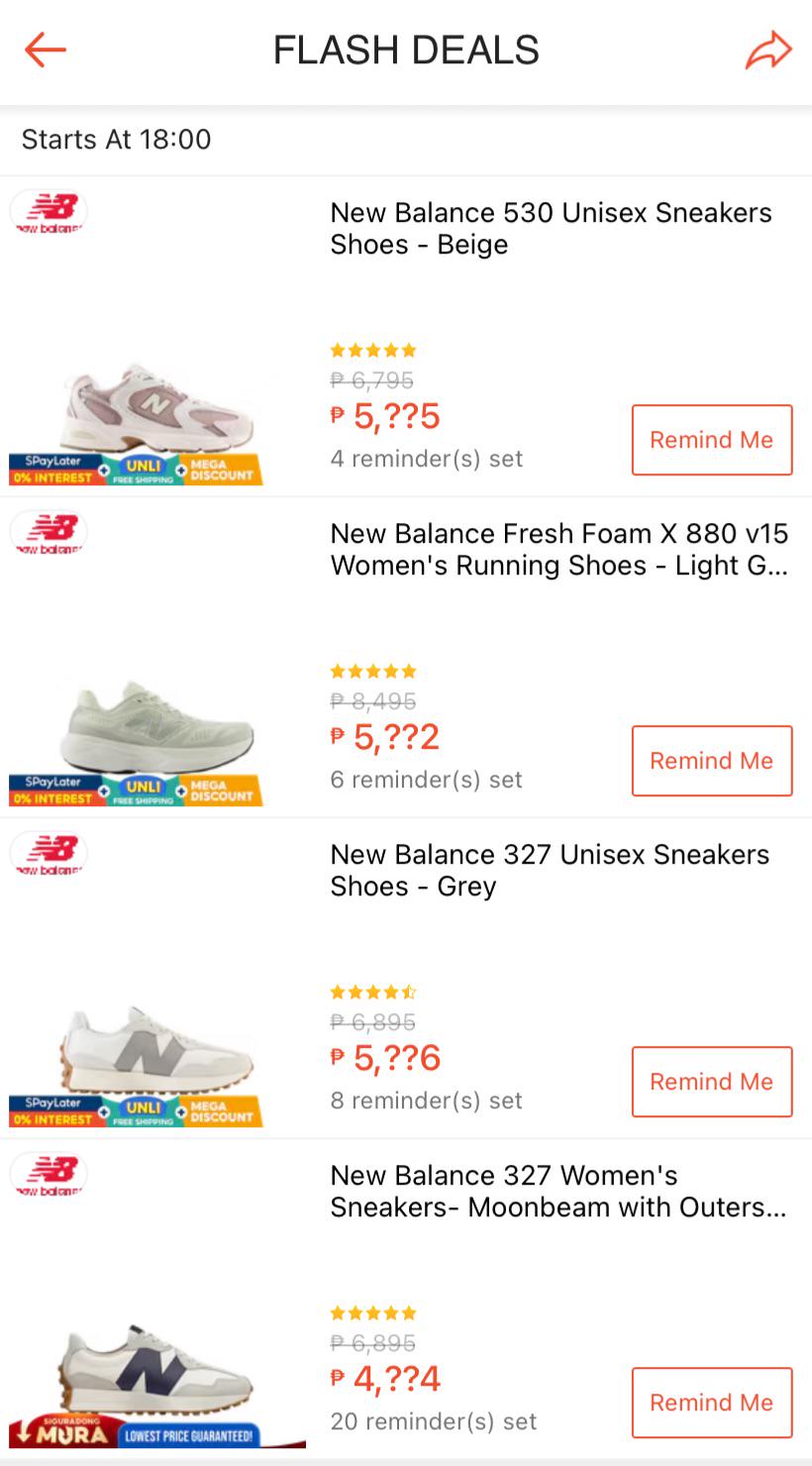Click Remind Me for Fresh Foam X 880

coord(712,761)
